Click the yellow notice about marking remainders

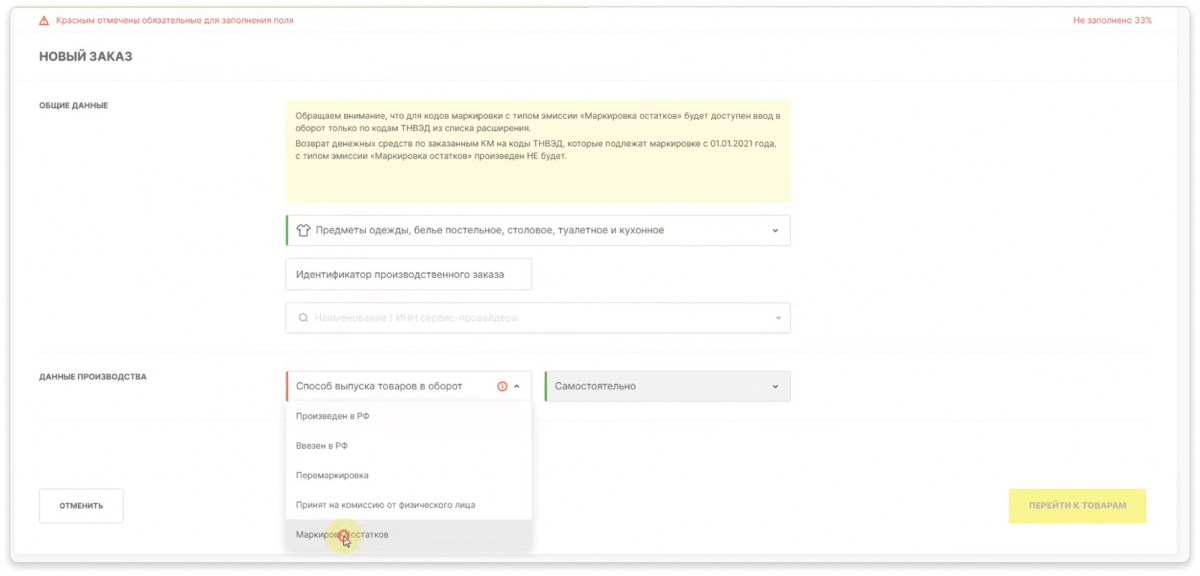[x=537, y=151]
